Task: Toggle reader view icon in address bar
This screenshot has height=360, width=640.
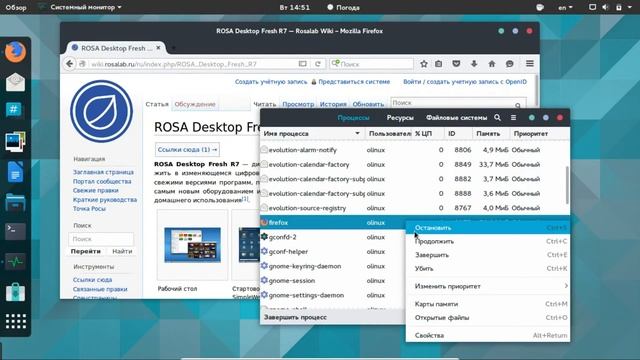Action: click(302, 64)
